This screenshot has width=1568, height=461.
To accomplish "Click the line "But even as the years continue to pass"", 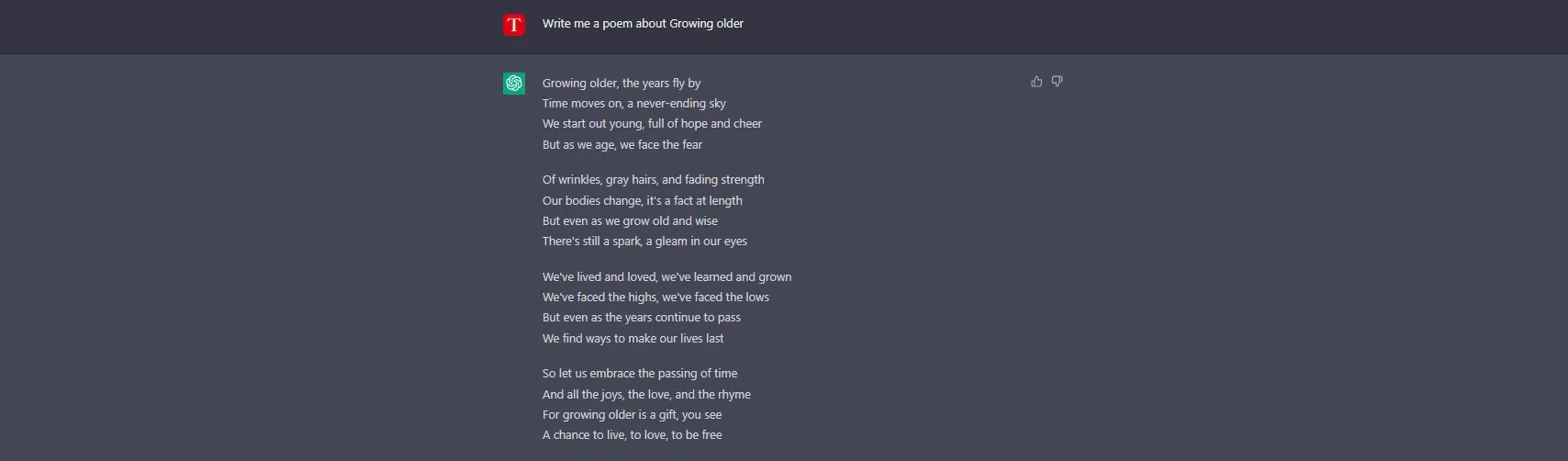I will 641,318.
